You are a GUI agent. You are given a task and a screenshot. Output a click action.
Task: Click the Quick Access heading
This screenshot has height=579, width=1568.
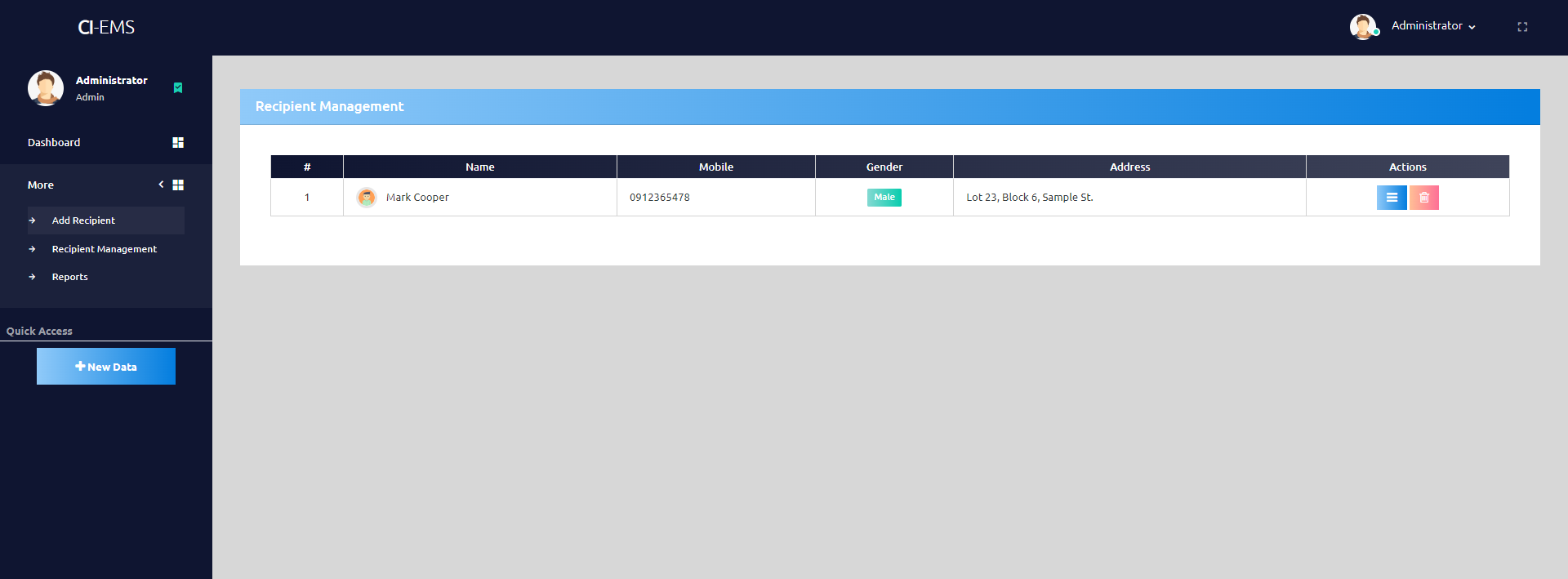[x=39, y=331]
